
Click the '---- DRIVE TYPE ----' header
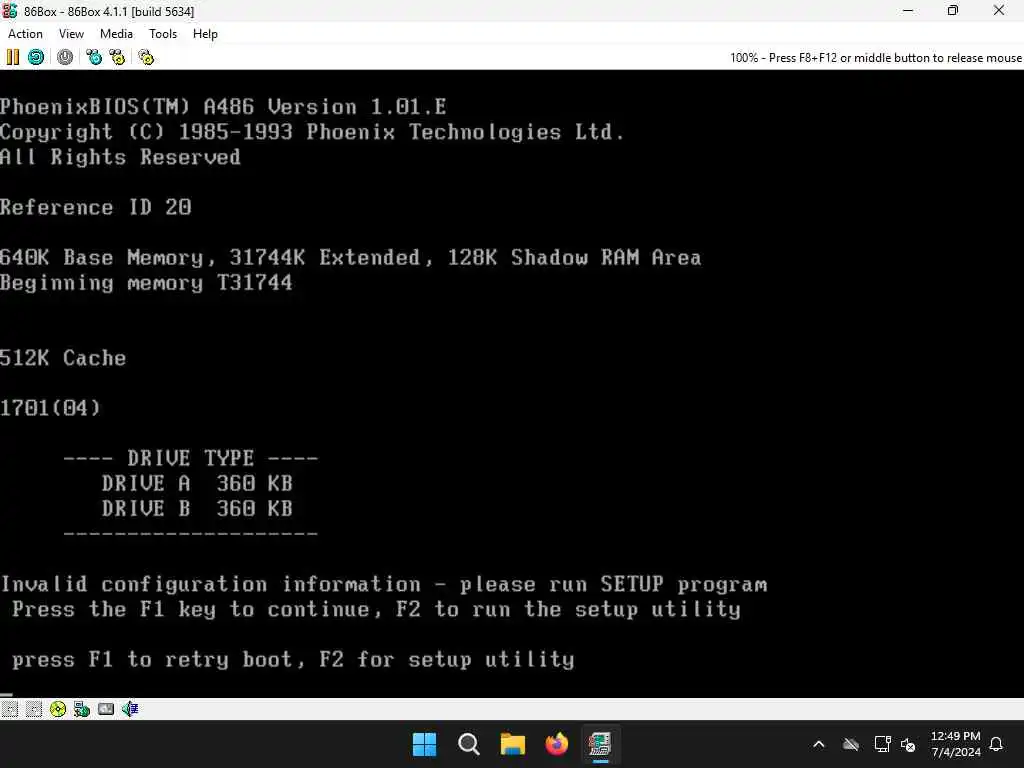[x=191, y=458]
